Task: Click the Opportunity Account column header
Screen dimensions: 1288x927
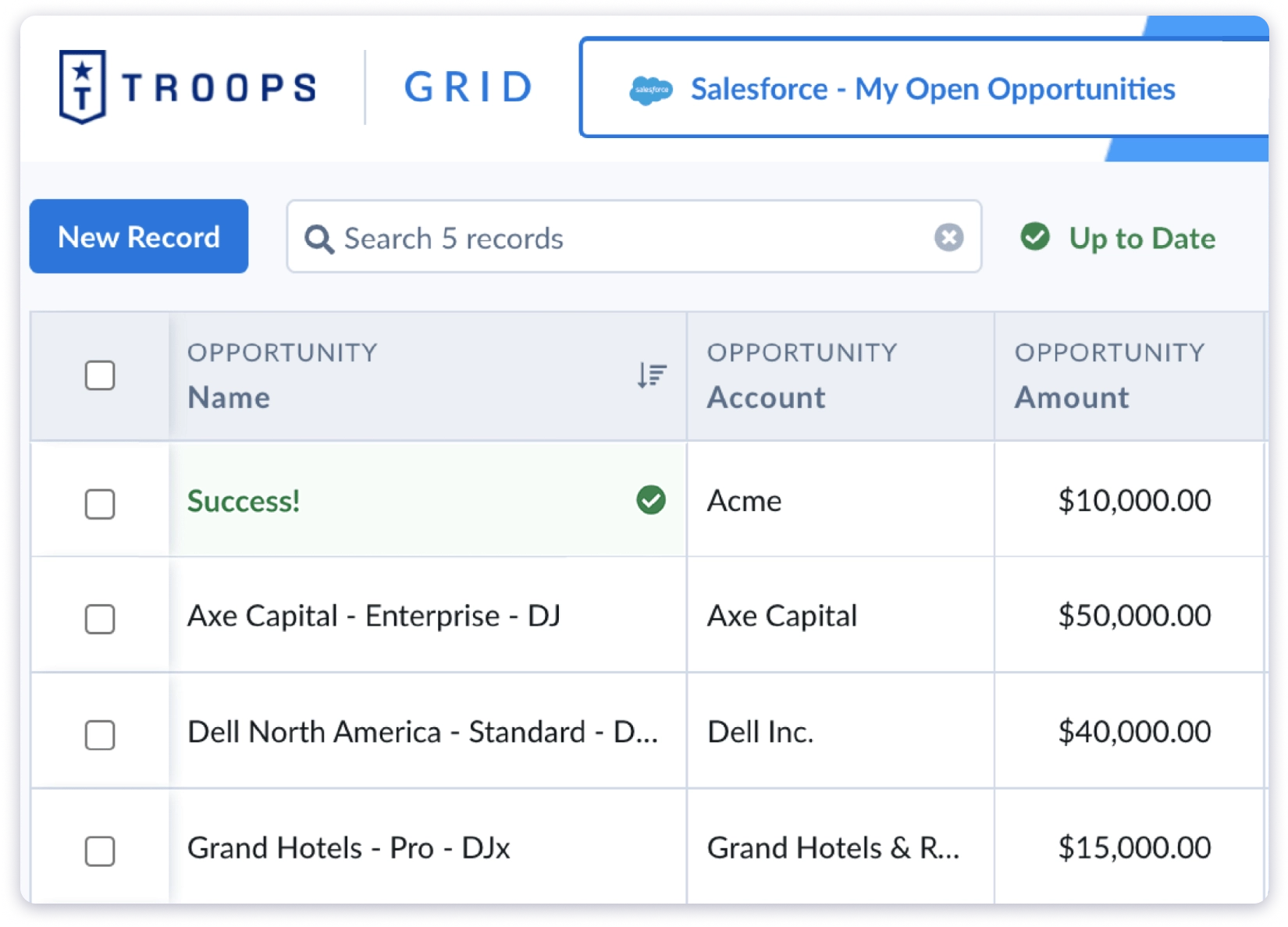Action: point(841,376)
